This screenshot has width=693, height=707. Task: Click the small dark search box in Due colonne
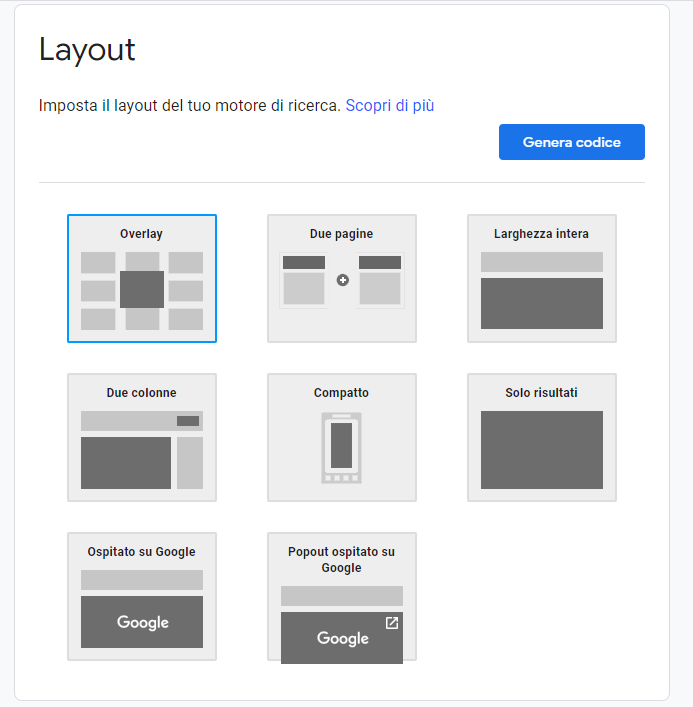pyautogui.click(x=188, y=421)
